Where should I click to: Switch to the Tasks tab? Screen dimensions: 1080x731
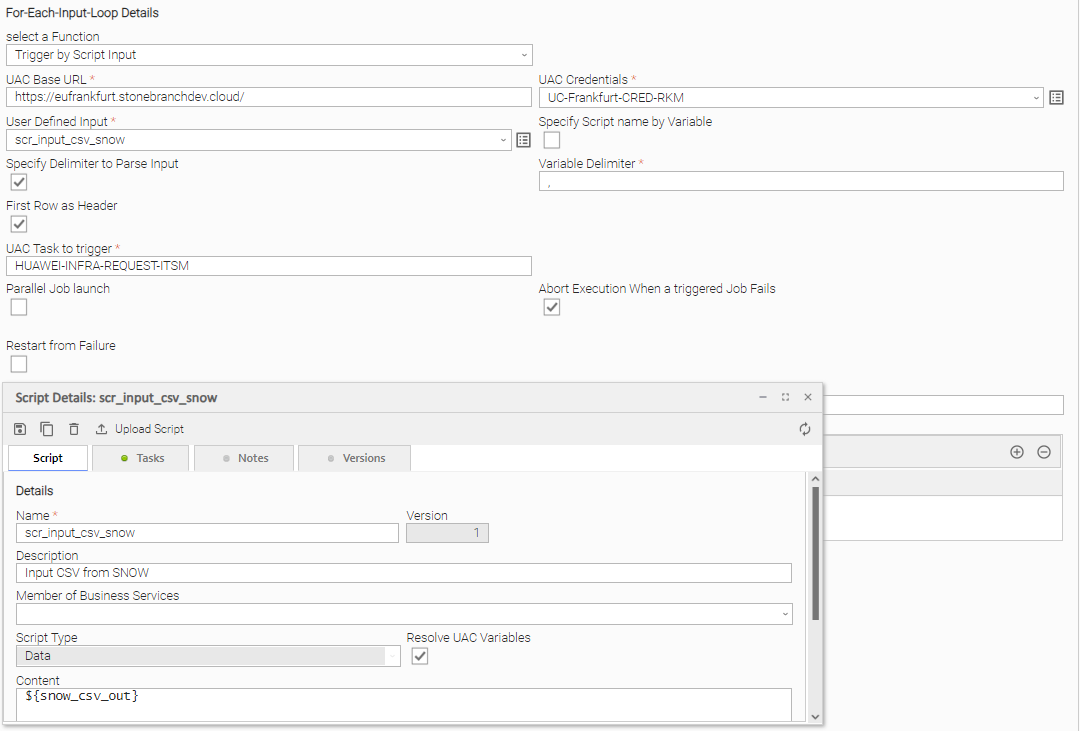pos(141,458)
